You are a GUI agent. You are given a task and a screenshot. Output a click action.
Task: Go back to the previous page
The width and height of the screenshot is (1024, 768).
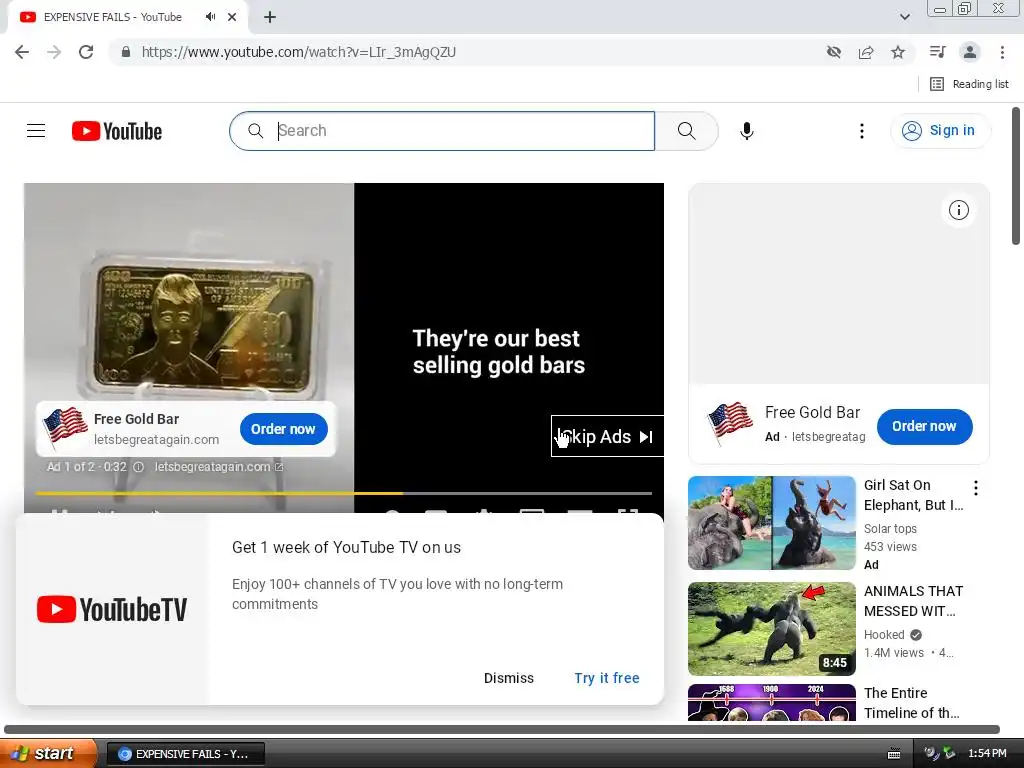pos(22,52)
